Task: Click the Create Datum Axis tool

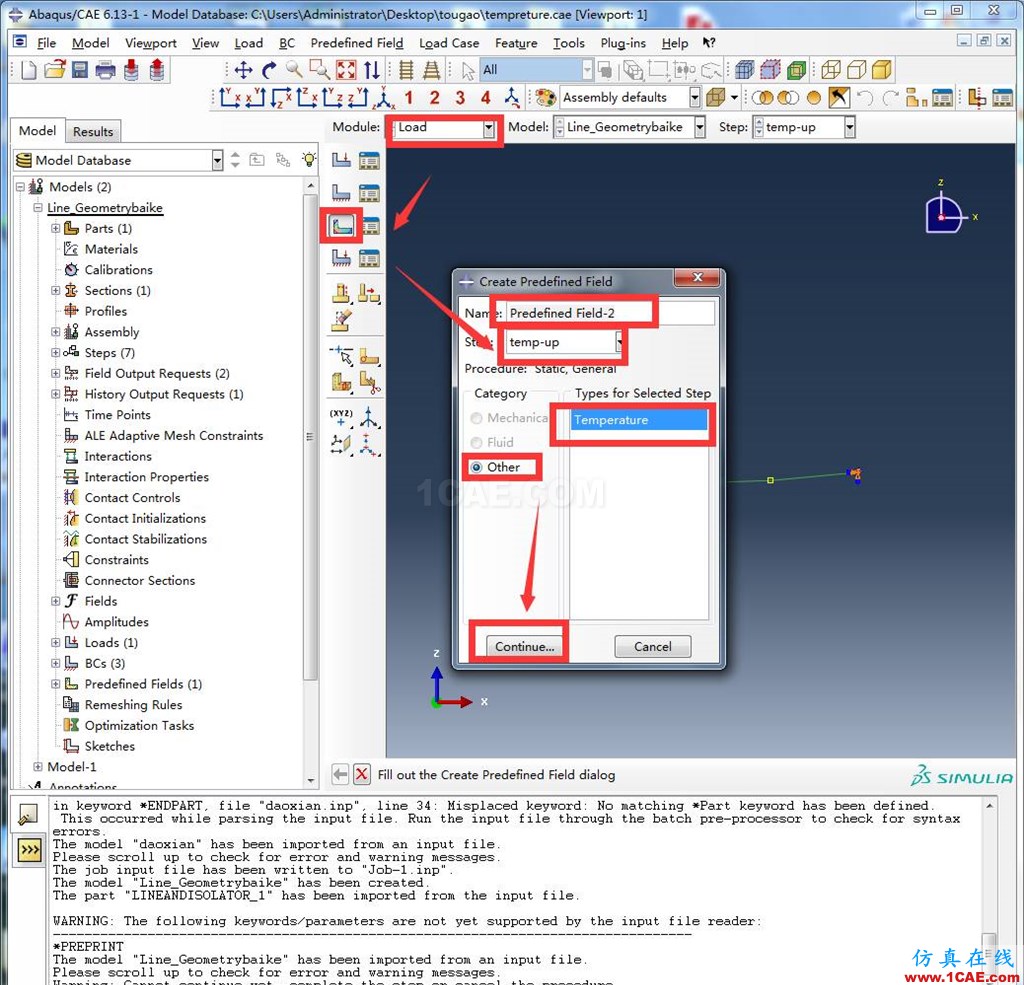Action: point(369,417)
